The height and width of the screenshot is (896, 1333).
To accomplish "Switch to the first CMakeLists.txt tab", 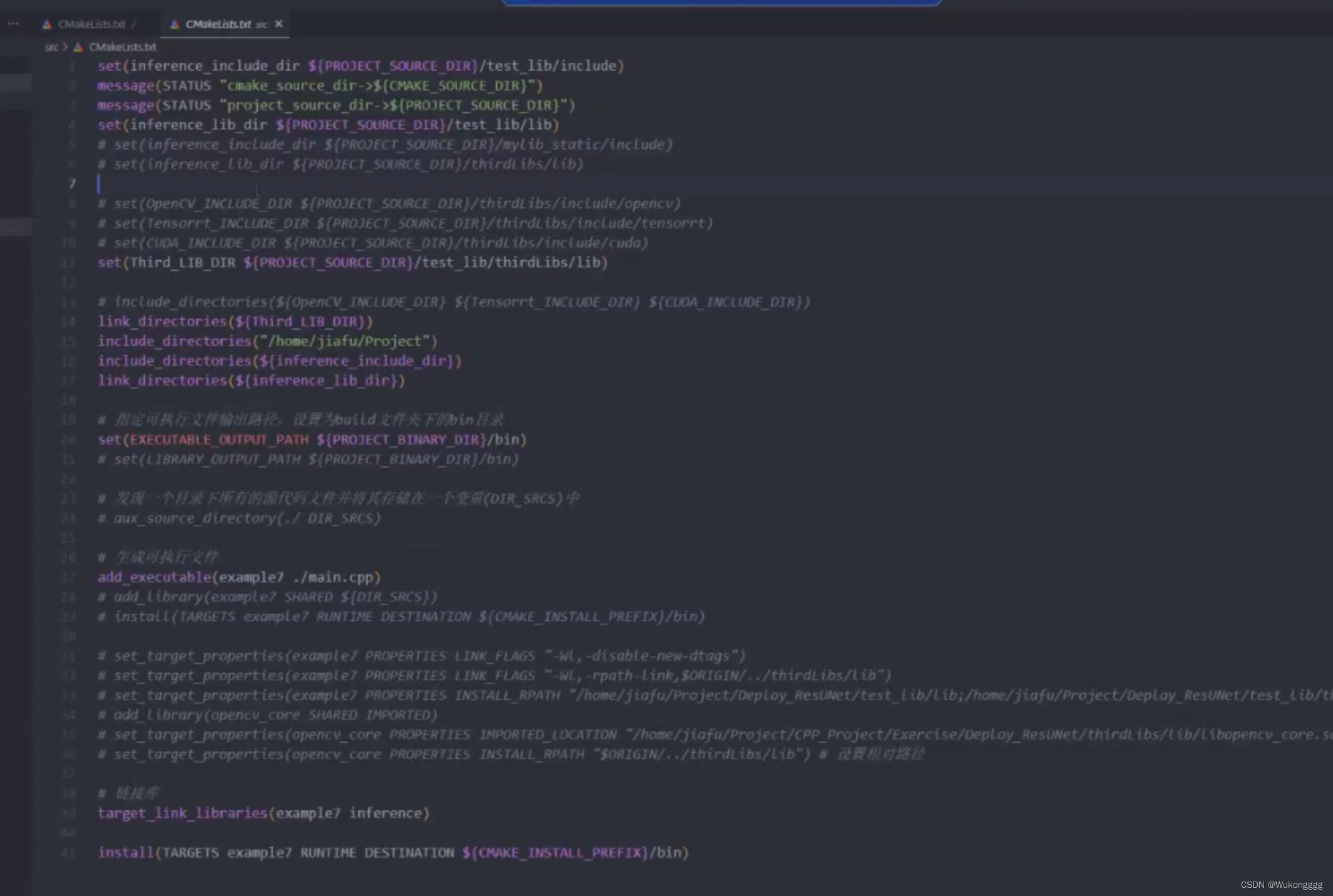I will coord(93,24).
